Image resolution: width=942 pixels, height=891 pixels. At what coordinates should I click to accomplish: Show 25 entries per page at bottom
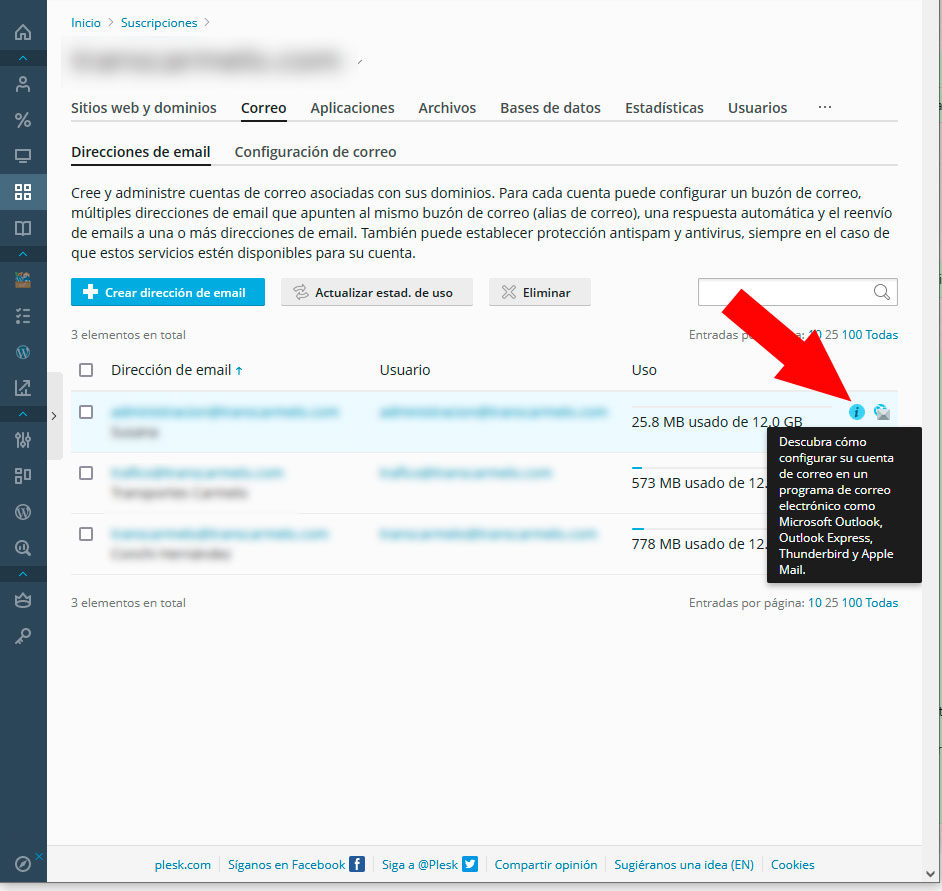(831, 603)
